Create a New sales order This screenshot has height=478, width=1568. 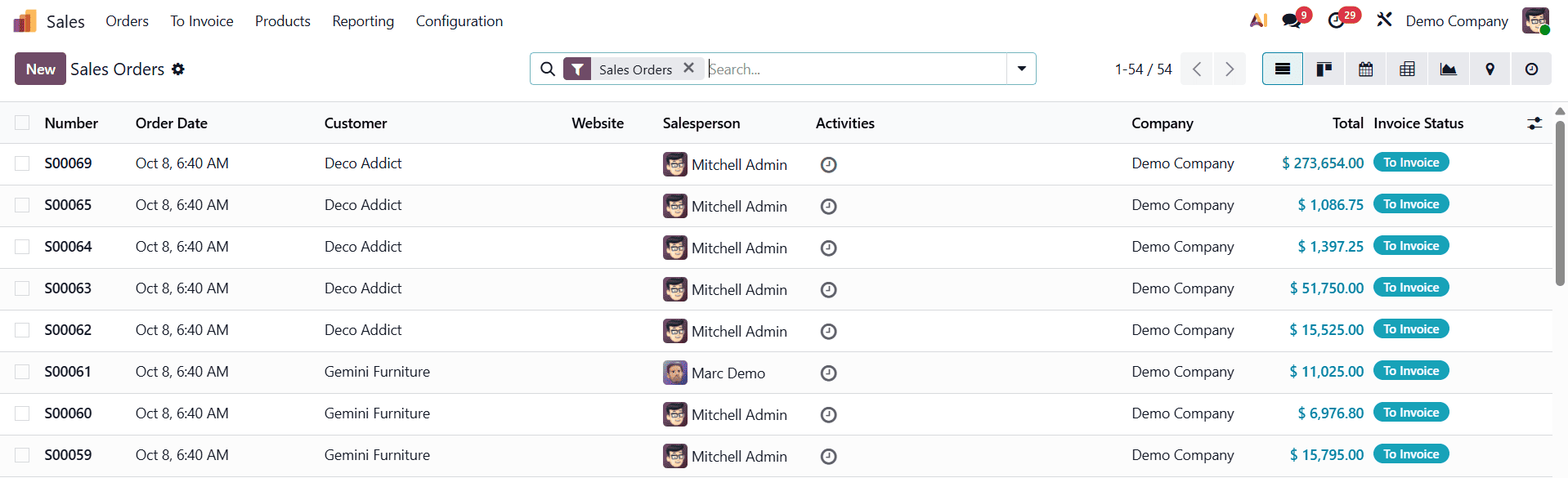[x=40, y=69]
